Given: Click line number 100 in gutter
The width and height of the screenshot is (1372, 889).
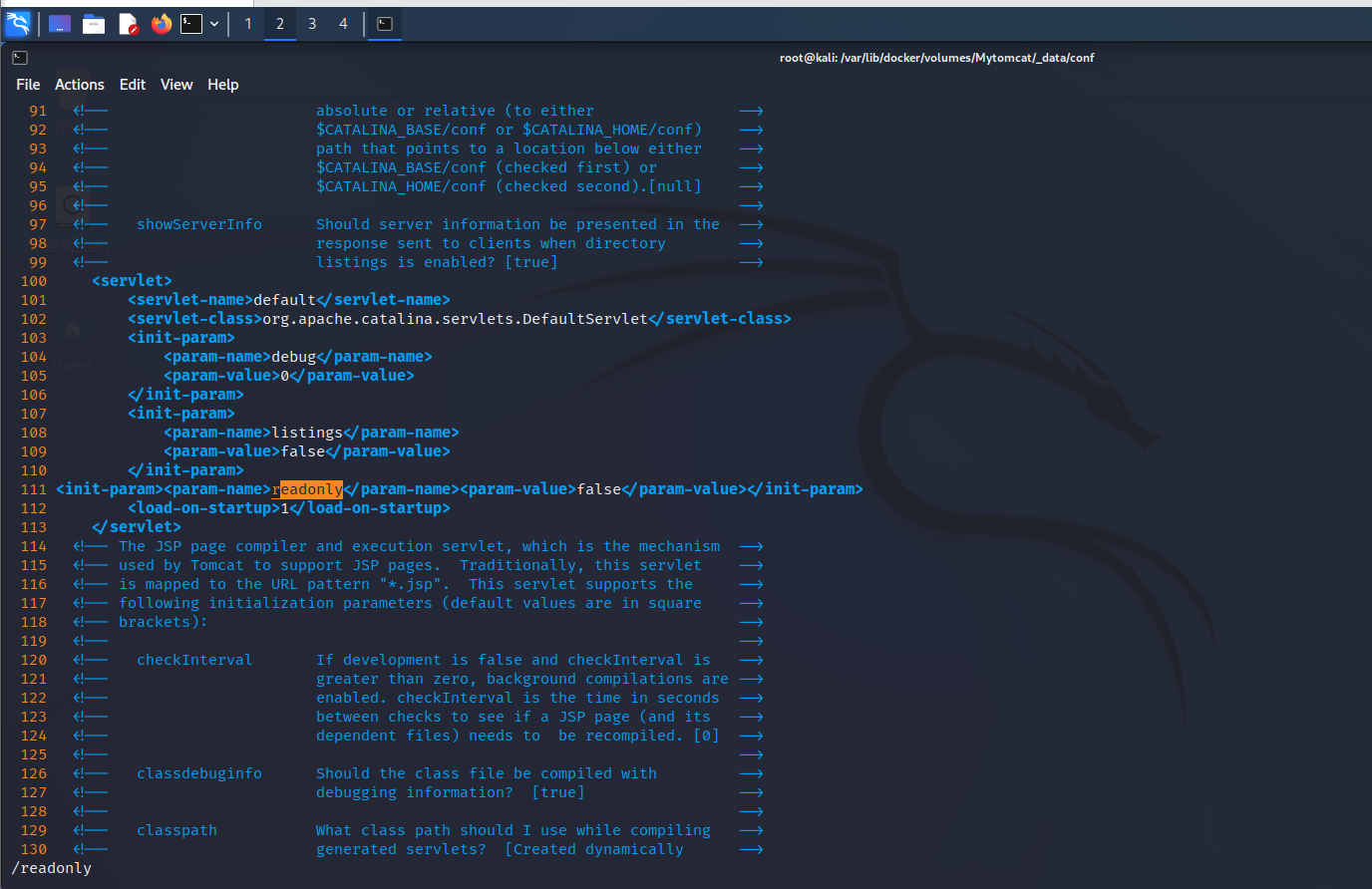Looking at the screenshot, I should pyautogui.click(x=33, y=281).
